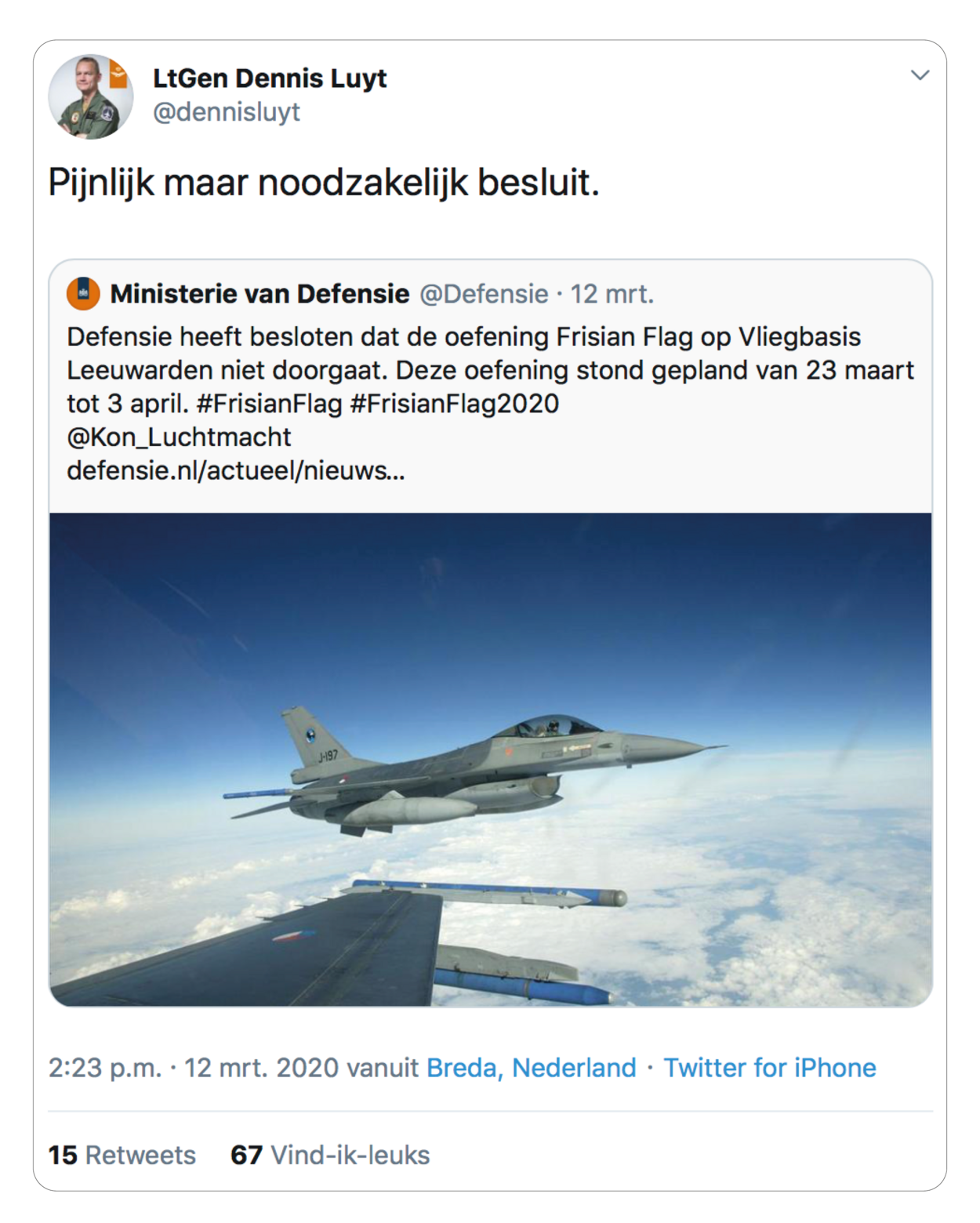Click the tweet text 'Pijnlijk maar noodzakelijk besluit.'
This screenshot has height=1223, width=980.
[324, 183]
